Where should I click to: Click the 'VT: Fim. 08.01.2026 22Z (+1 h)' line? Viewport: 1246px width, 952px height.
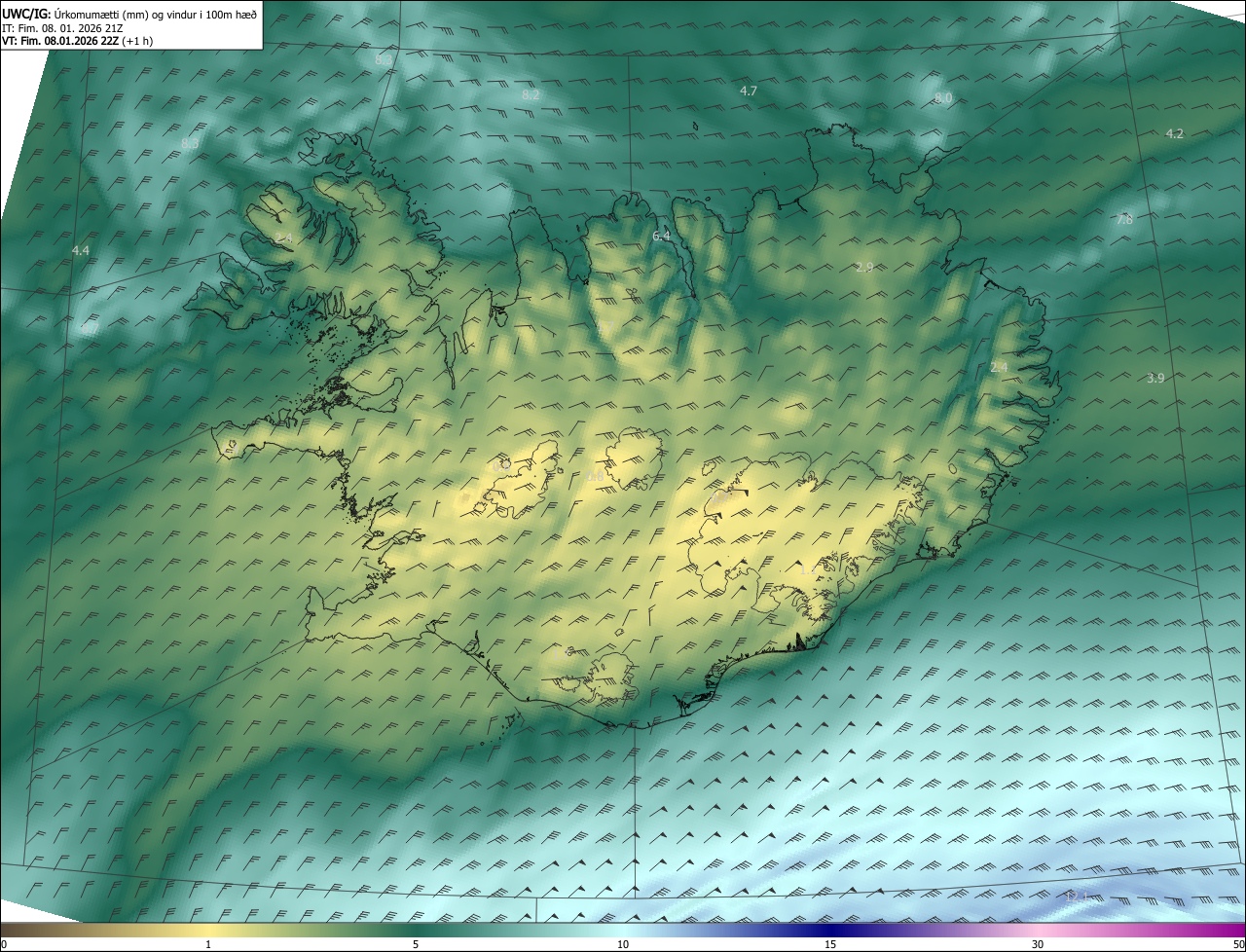pyautogui.click(x=78, y=41)
